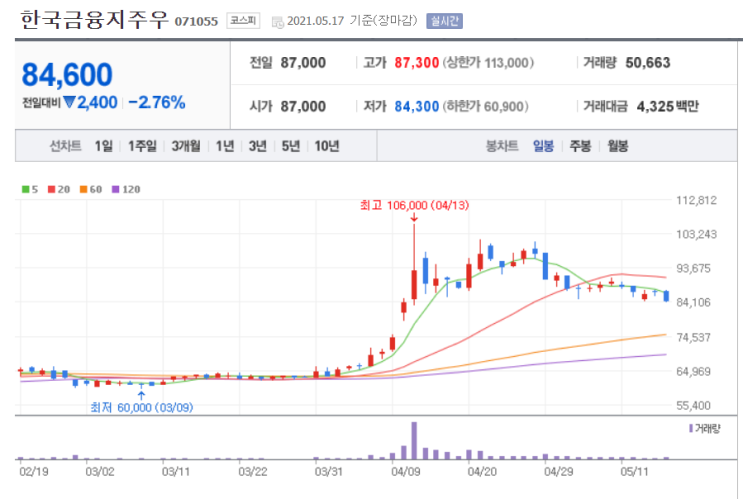743x499 pixels.
Task: Select the 1년 line chart period
Action: tap(225, 146)
